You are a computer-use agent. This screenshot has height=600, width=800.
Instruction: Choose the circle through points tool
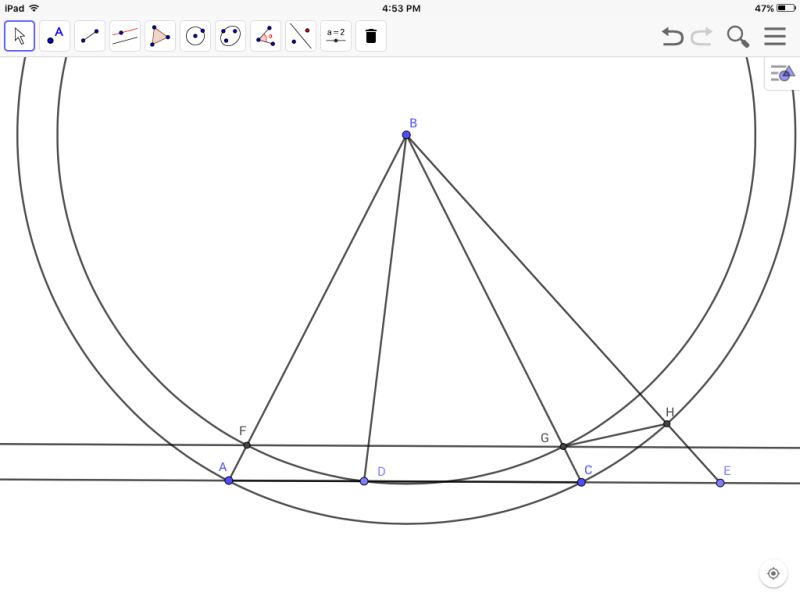coord(230,36)
